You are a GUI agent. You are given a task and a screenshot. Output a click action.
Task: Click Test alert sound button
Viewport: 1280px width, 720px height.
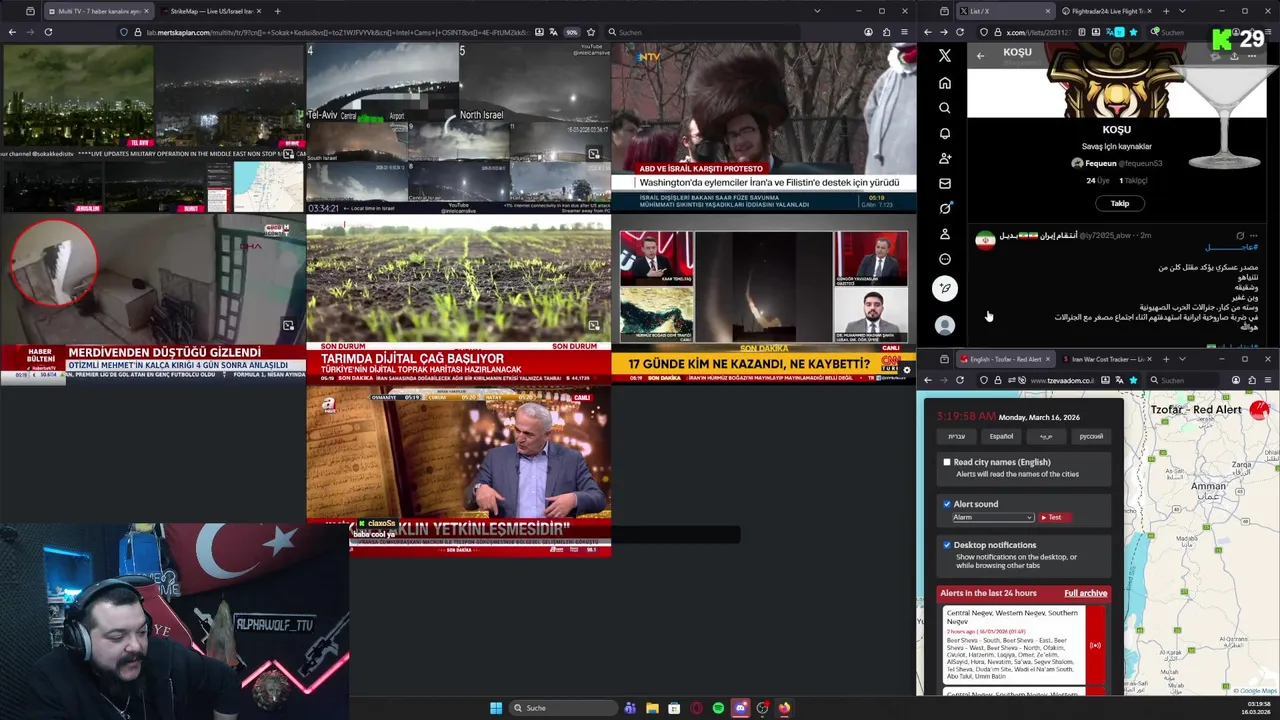click(x=1054, y=517)
